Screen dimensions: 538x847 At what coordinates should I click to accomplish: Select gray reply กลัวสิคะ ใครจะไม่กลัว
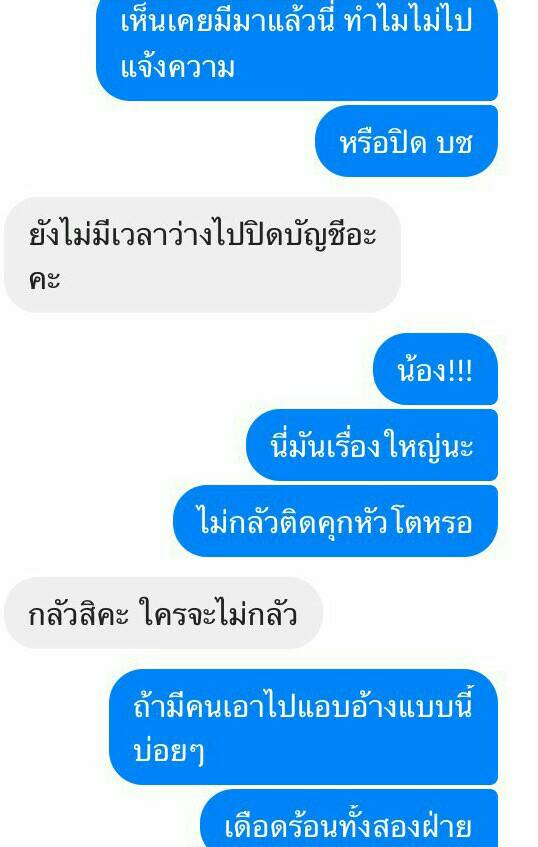point(163,613)
